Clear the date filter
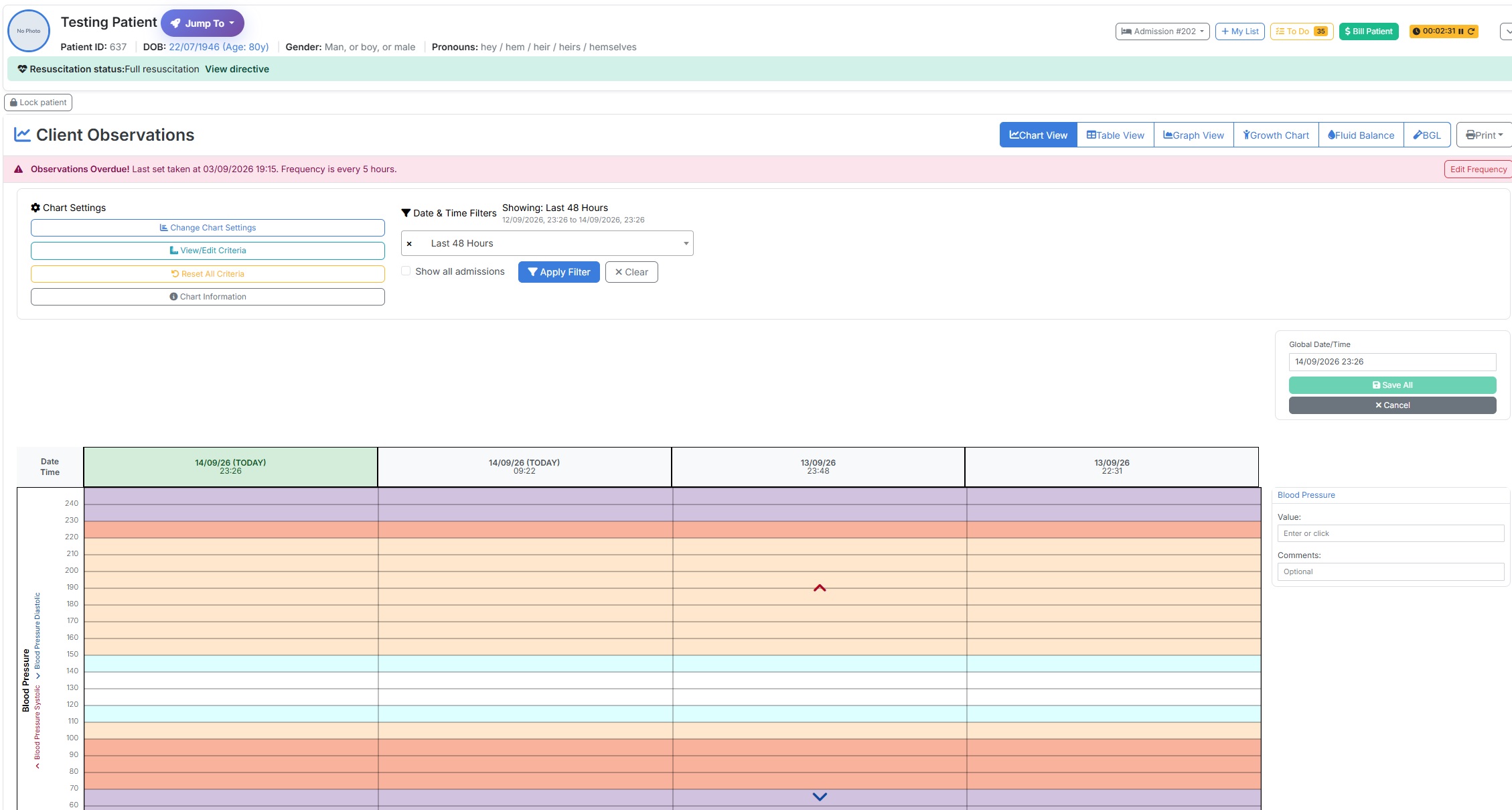The image size is (1512, 810). click(x=631, y=272)
